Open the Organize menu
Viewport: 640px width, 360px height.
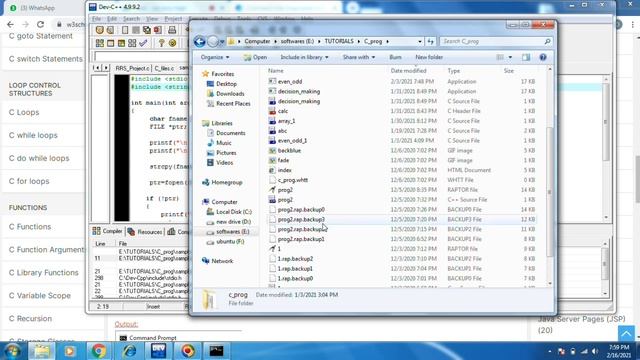tap(215, 57)
